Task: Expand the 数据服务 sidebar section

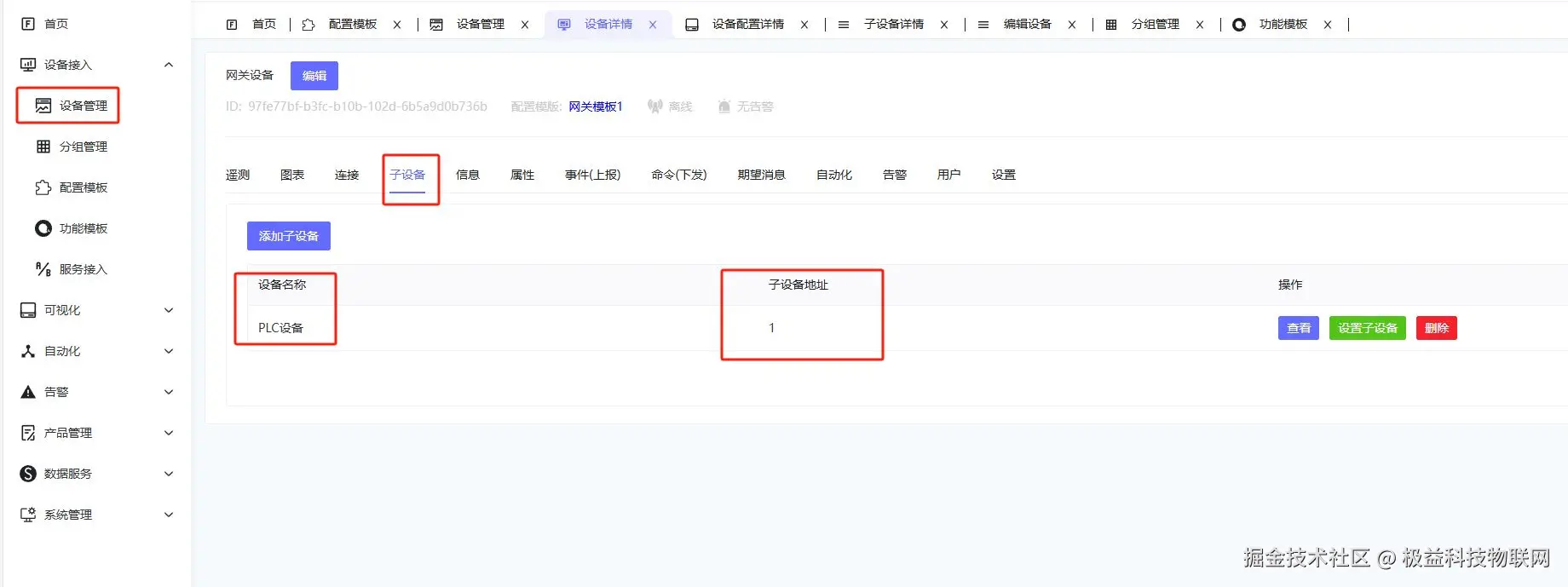Action: coord(169,474)
